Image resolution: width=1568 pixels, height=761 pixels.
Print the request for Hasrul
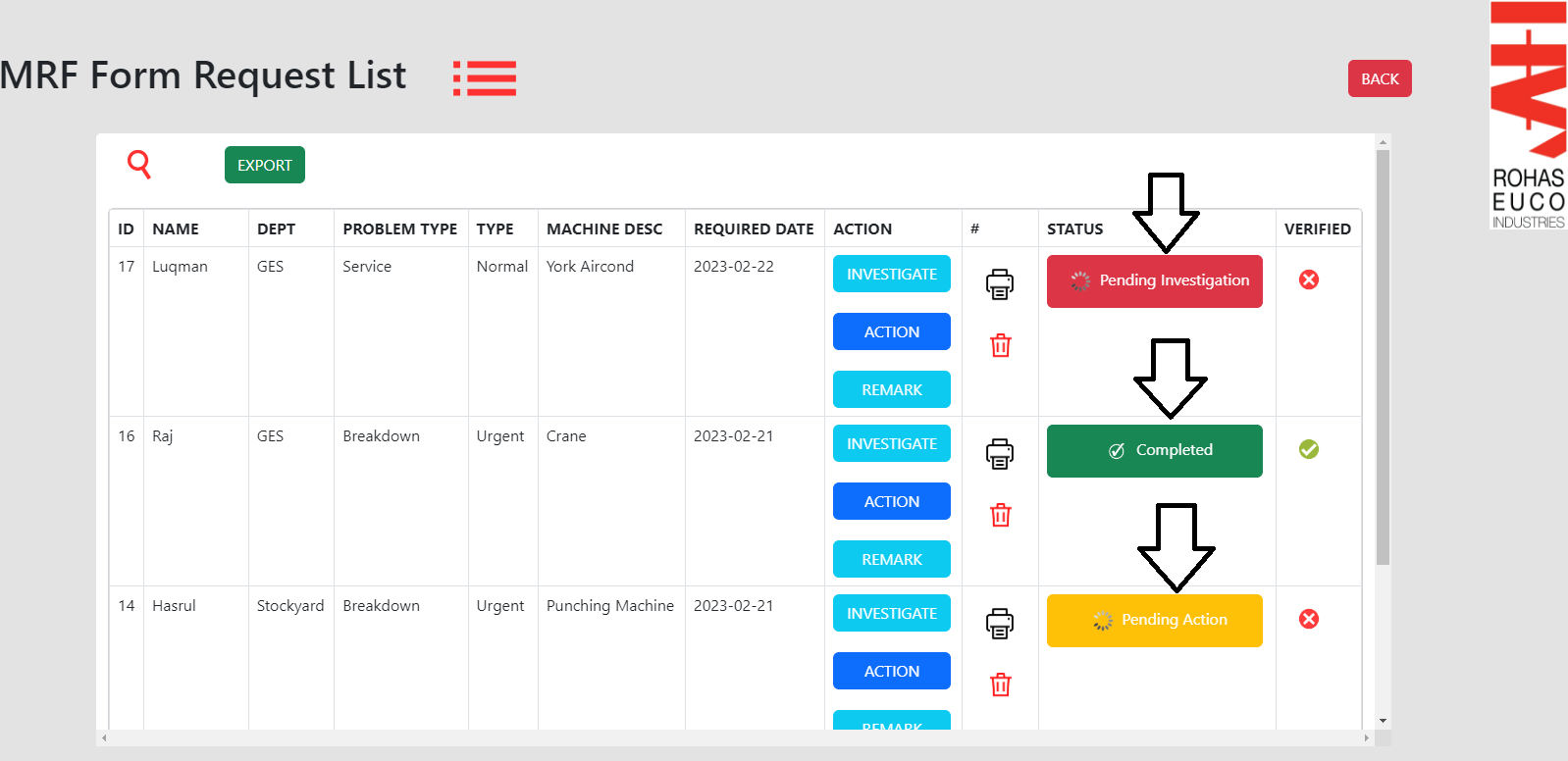click(1000, 624)
